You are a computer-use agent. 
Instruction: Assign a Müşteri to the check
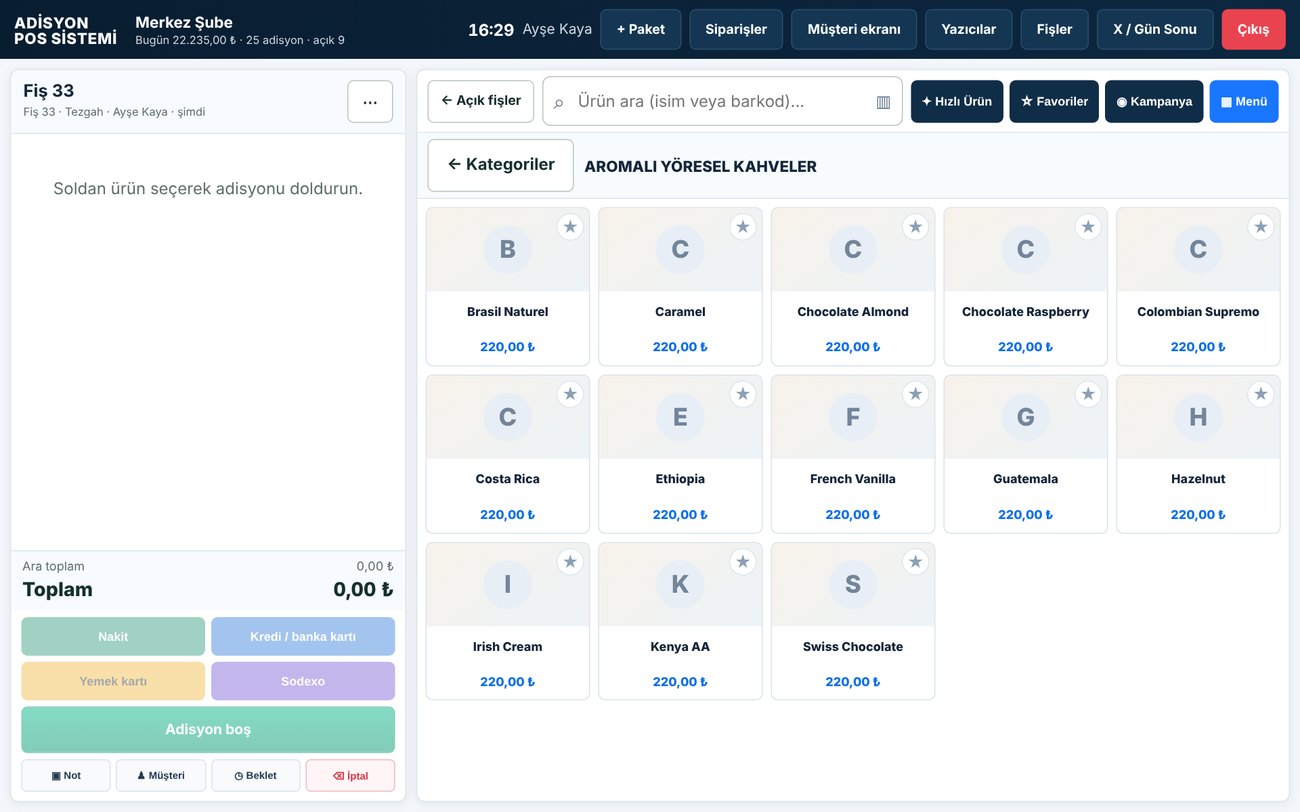pyautogui.click(x=161, y=776)
